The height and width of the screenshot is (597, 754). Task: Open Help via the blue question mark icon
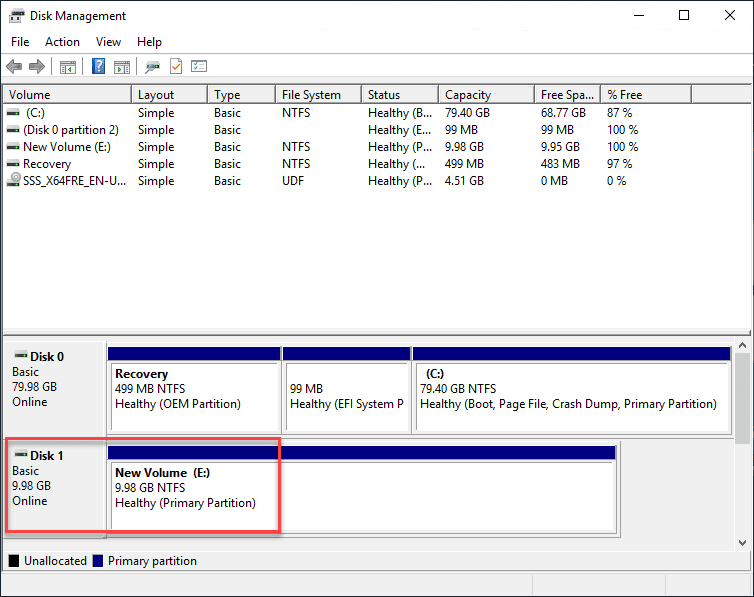99,66
